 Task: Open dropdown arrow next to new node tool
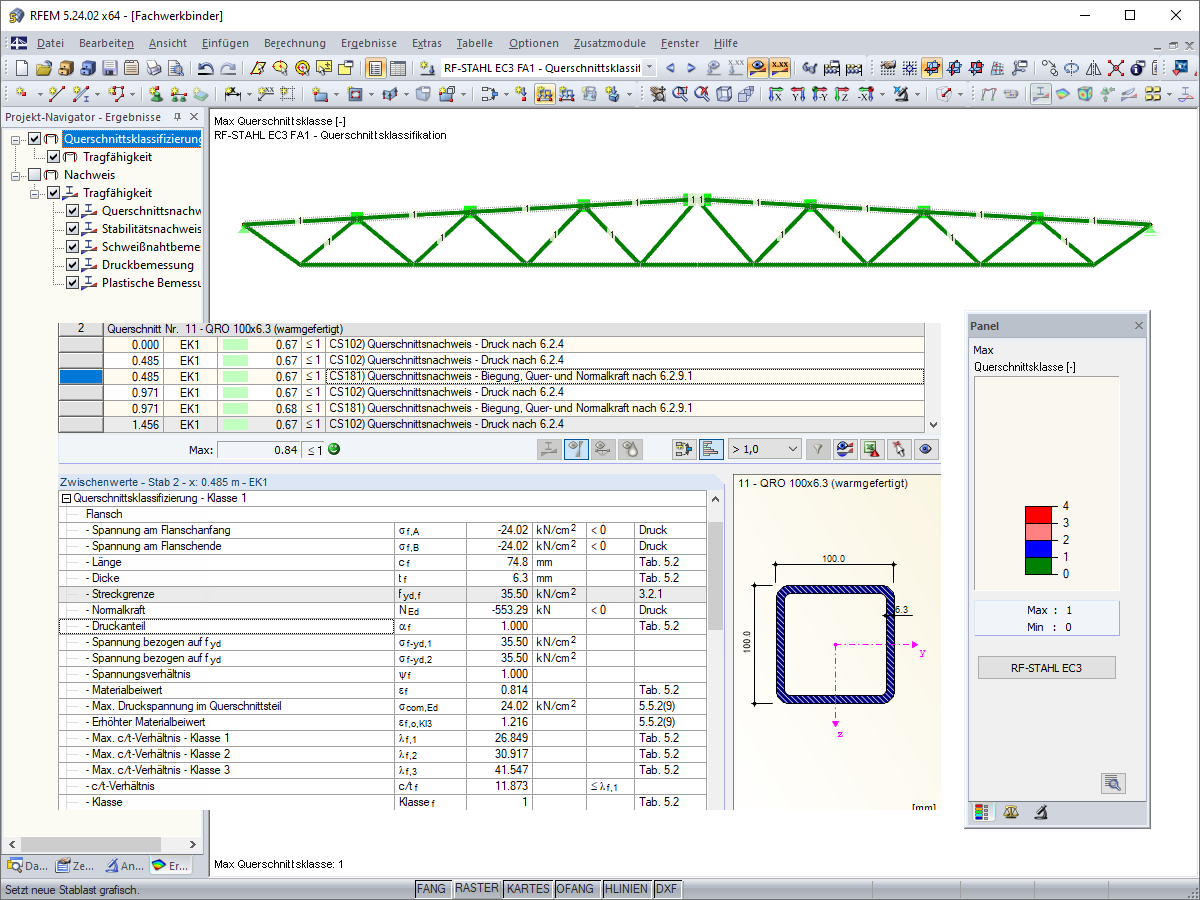point(38,94)
